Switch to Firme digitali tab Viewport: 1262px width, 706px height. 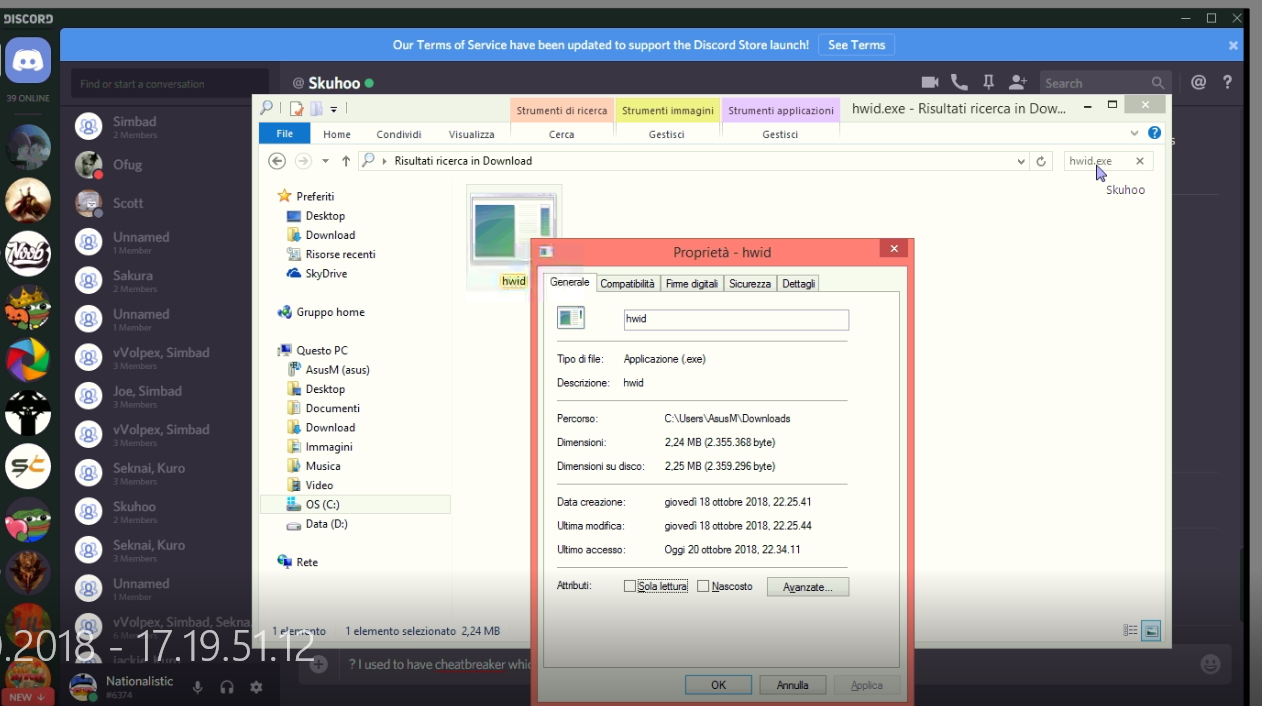click(692, 284)
